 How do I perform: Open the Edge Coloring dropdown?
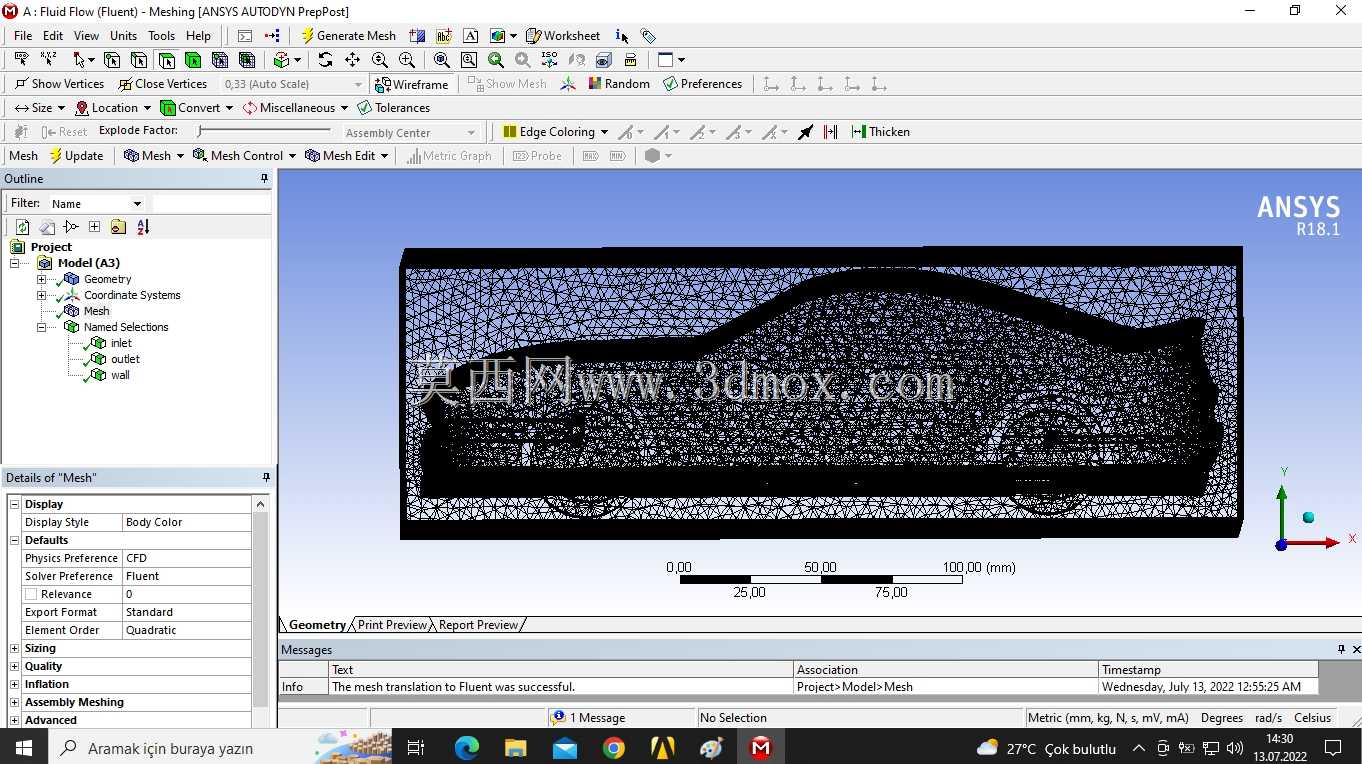pos(555,132)
